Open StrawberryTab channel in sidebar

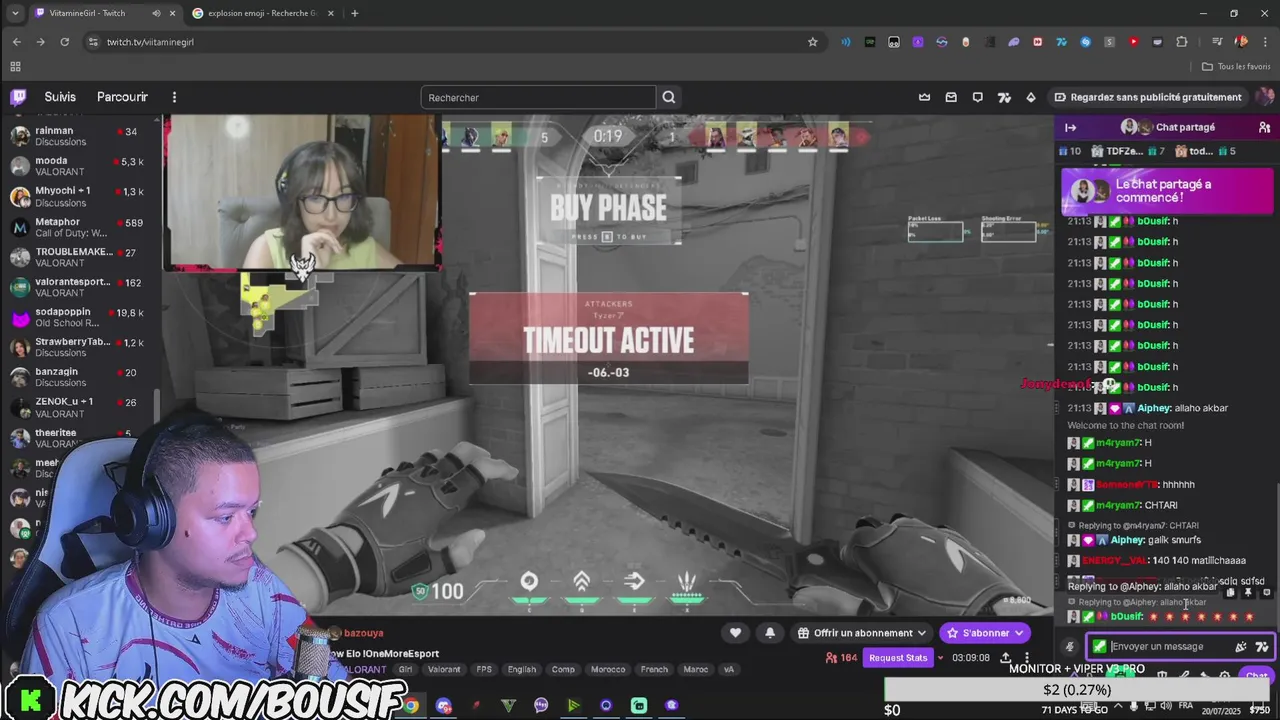78,347
